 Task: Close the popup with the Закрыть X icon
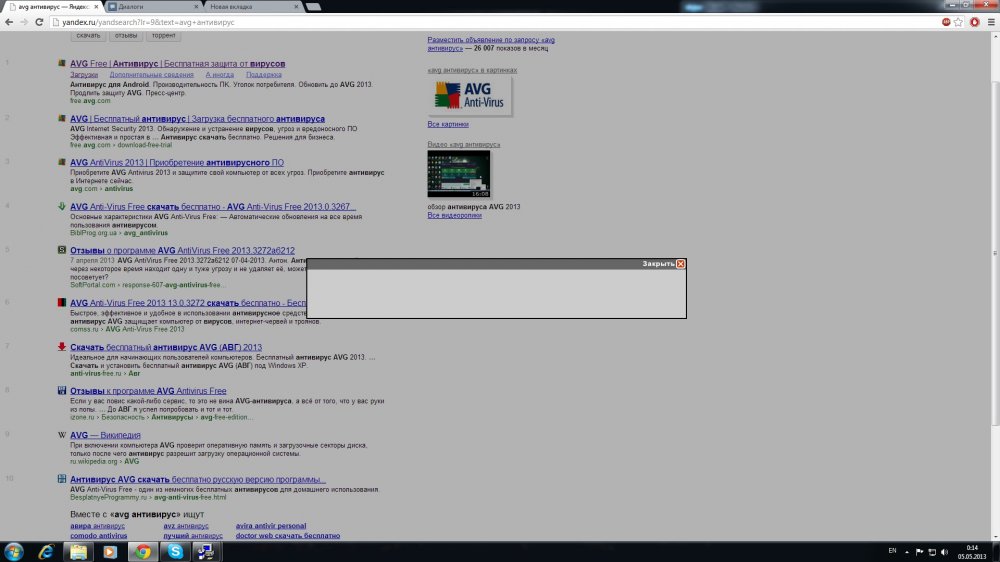(680, 263)
